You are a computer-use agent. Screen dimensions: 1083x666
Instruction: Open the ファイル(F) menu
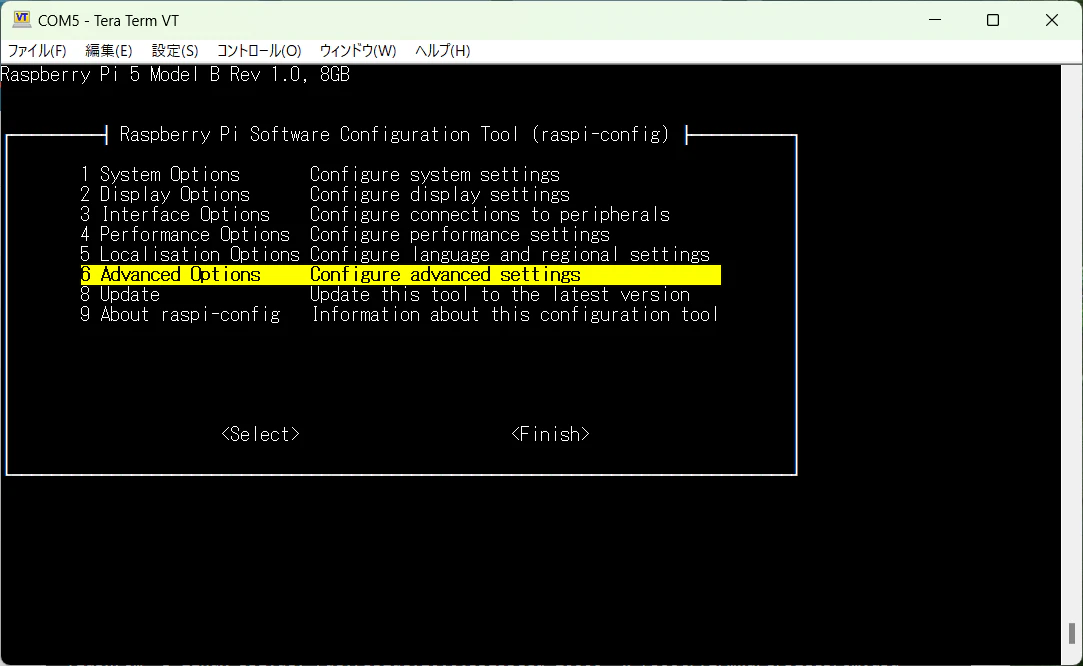click(37, 50)
